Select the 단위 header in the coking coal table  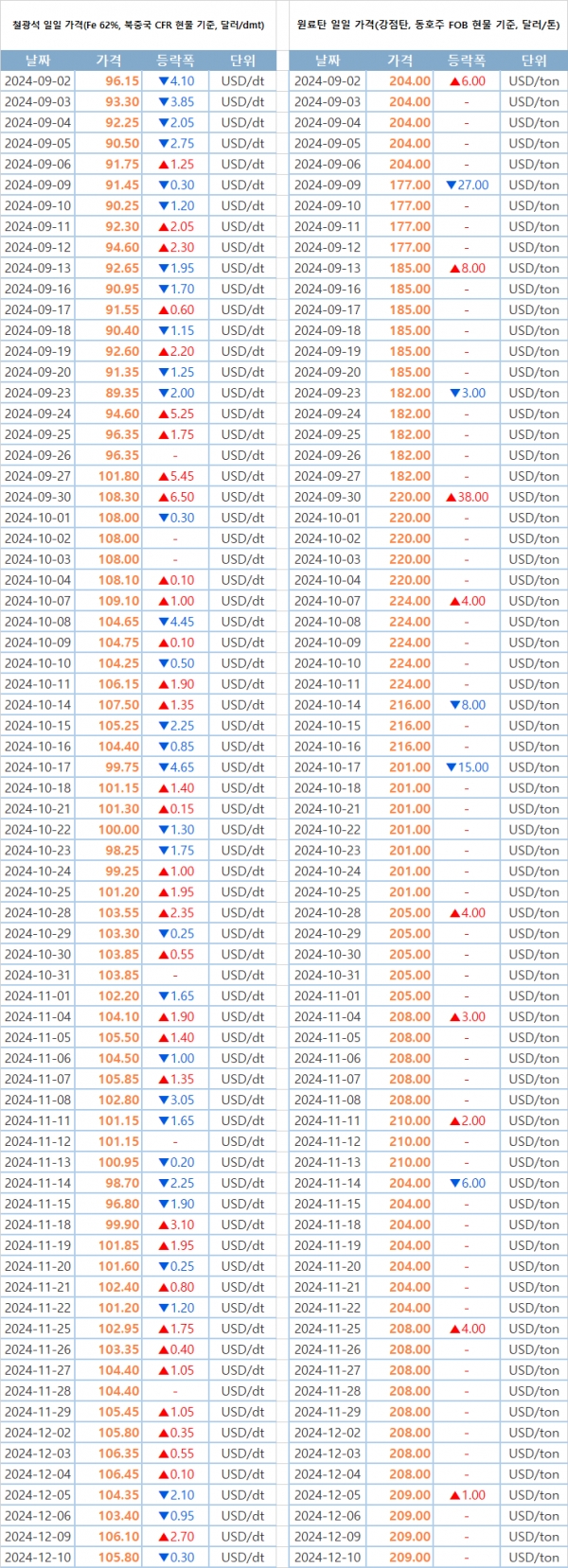click(534, 61)
